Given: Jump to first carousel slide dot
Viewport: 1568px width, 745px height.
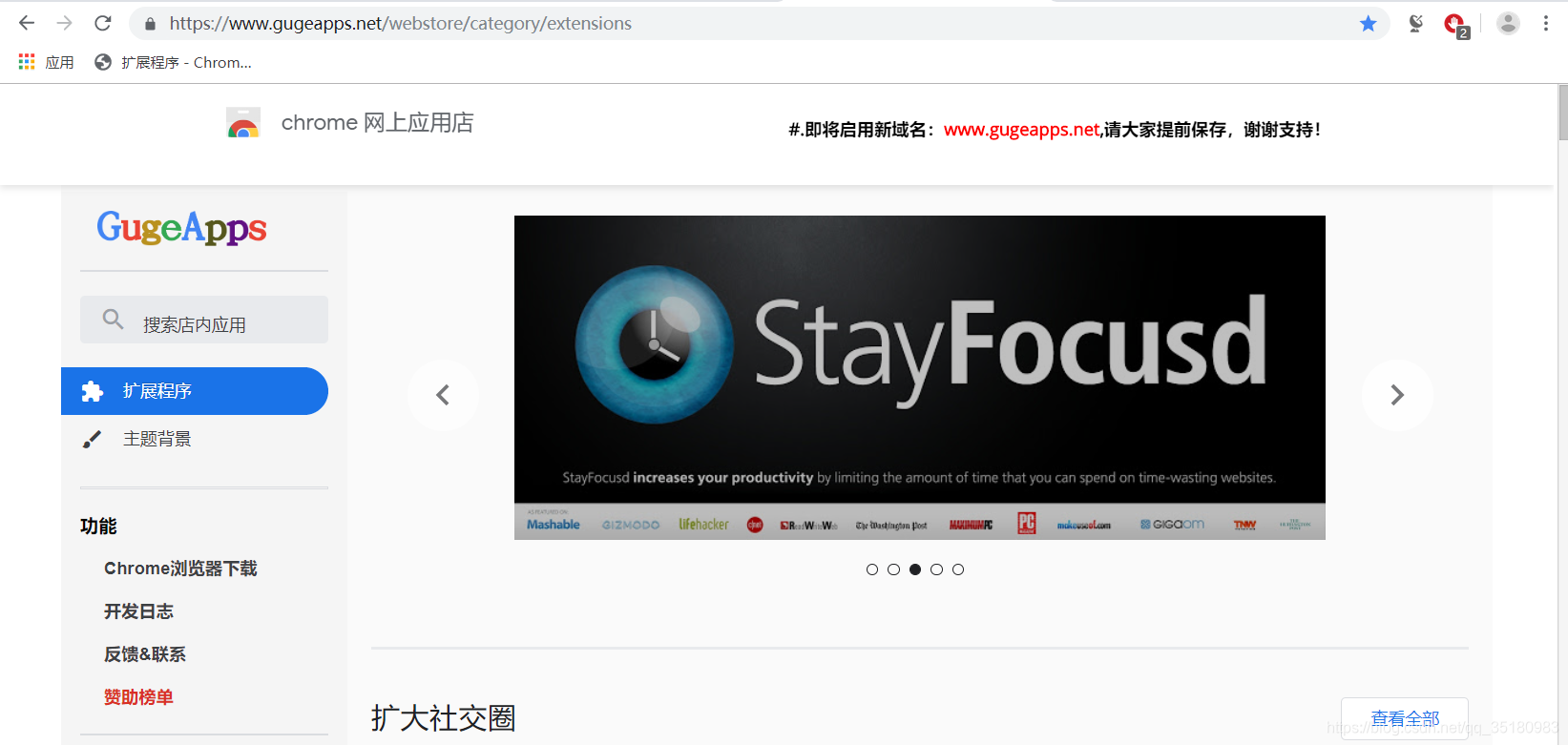Looking at the screenshot, I should coord(872,569).
